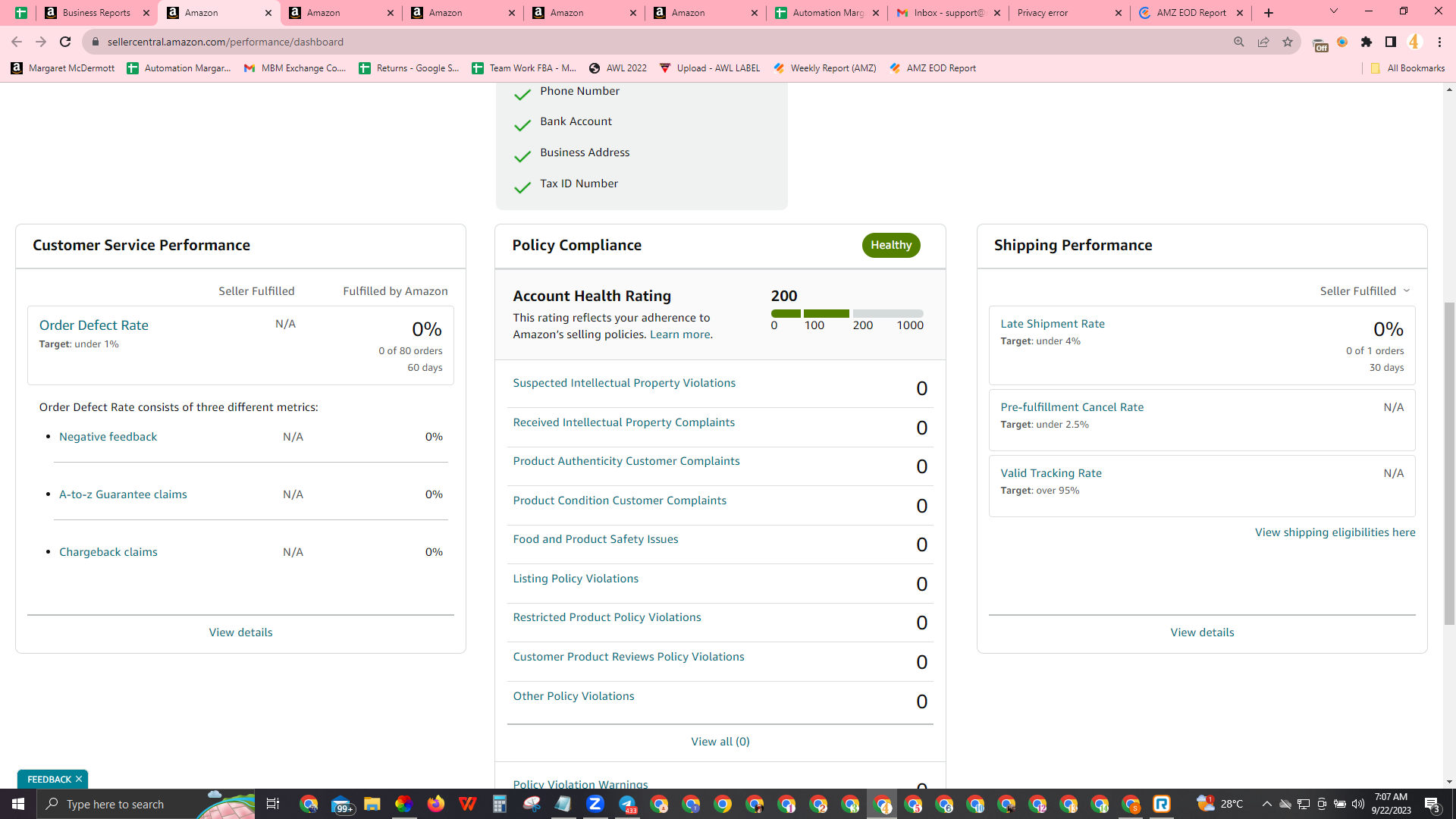Open the orange-blue circular extension icon
The width and height of the screenshot is (1456, 819).
click(1343, 42)
